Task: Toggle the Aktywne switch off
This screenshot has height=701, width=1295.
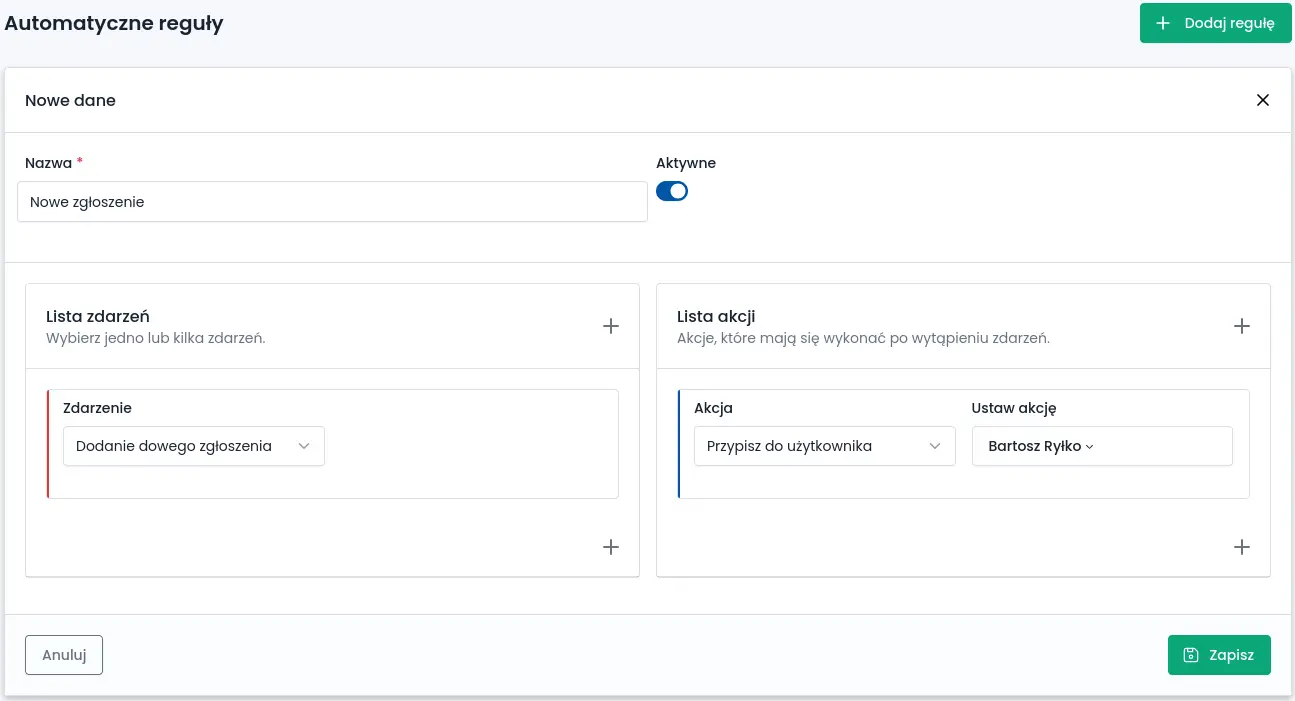Action: (672, 191)
